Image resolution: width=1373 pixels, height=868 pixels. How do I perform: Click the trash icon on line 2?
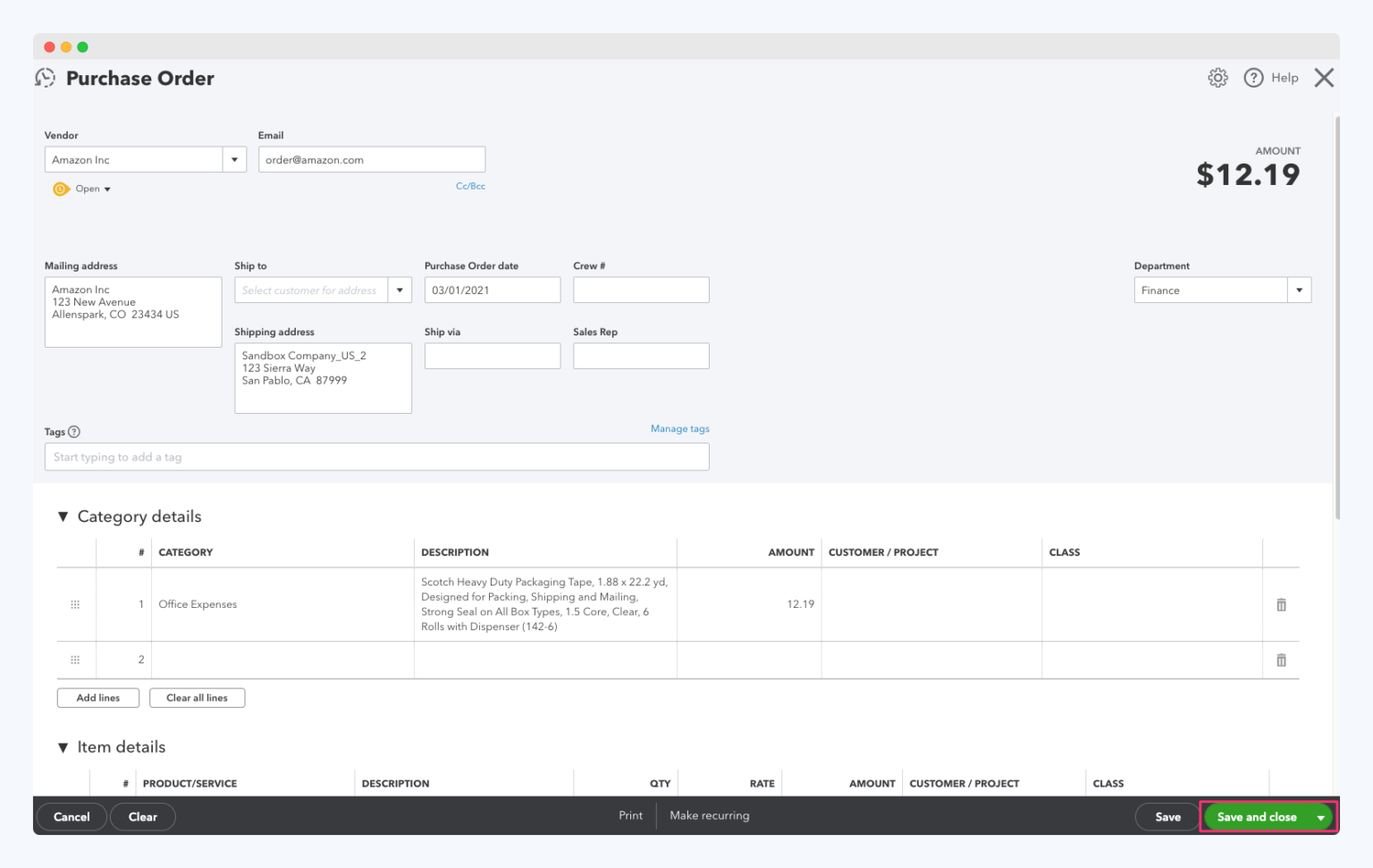pos(1281,660)
